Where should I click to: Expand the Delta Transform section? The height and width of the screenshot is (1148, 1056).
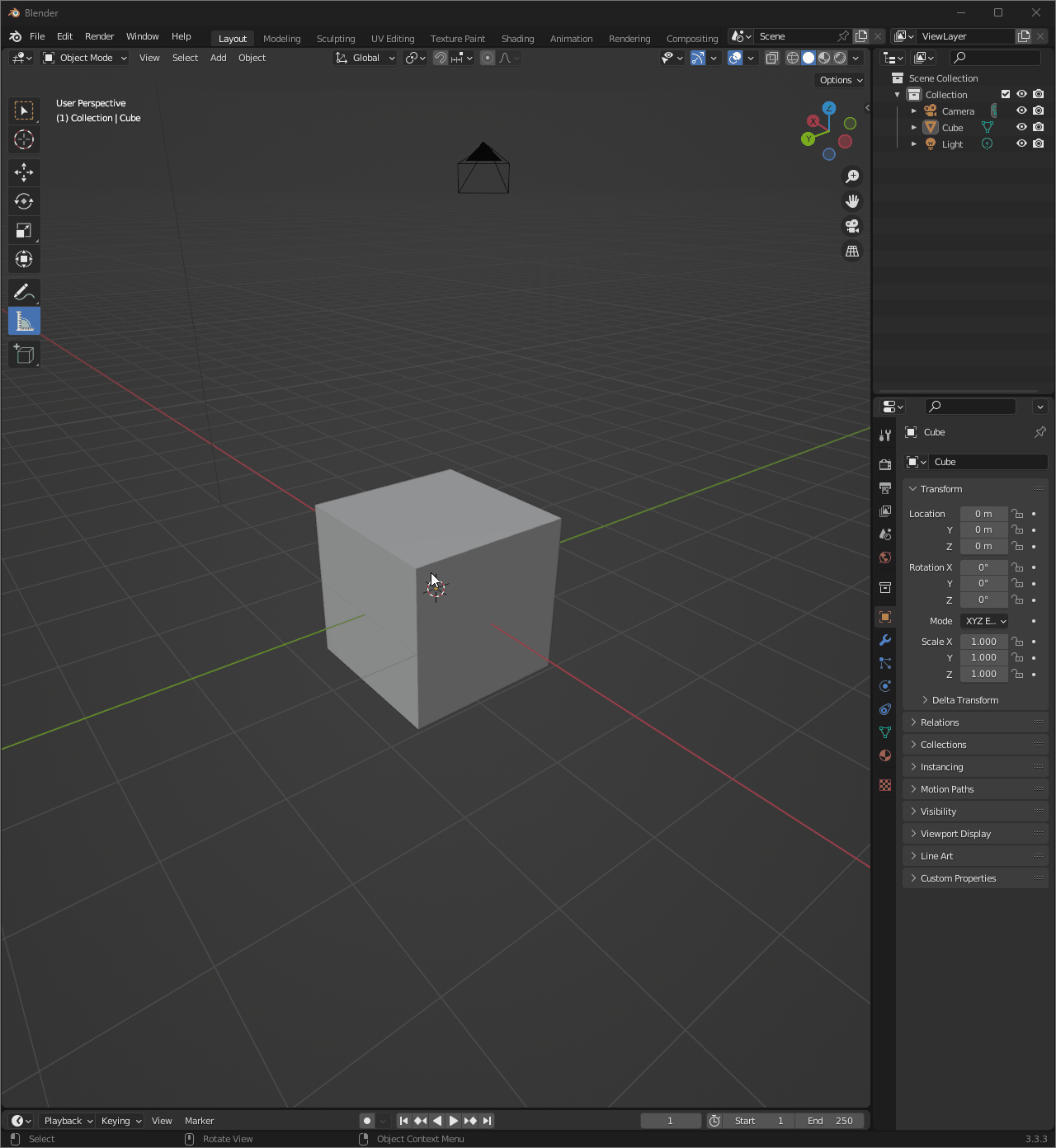tap(964, 699)
